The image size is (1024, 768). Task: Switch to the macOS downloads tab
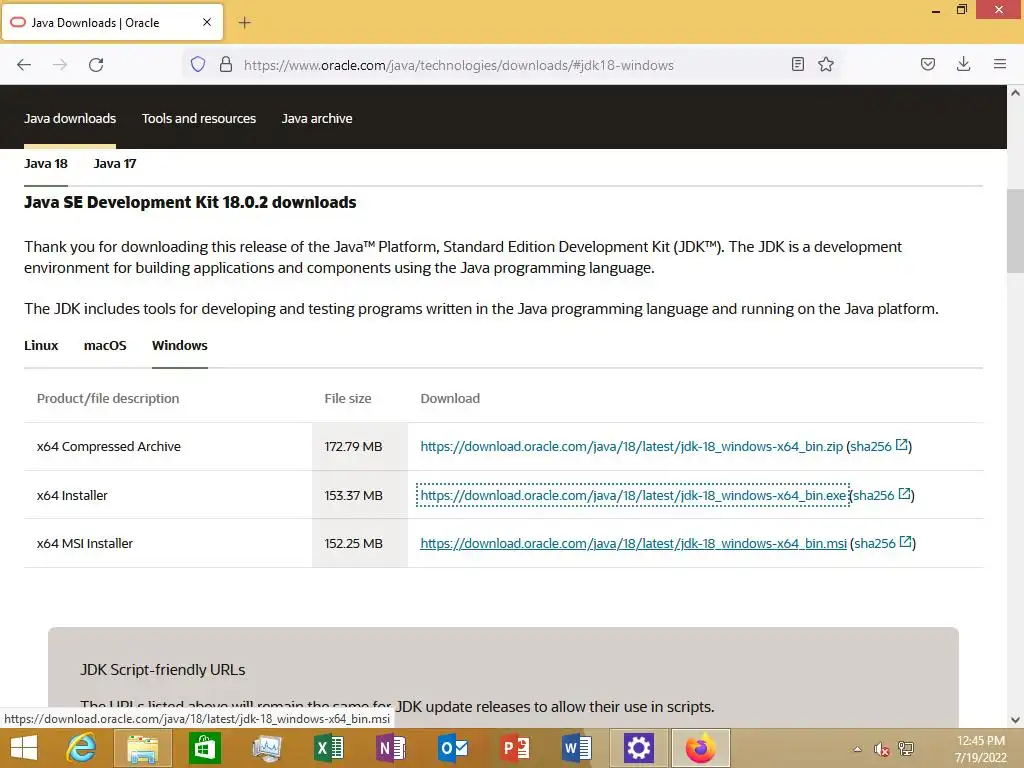click(x=105, y=345)
